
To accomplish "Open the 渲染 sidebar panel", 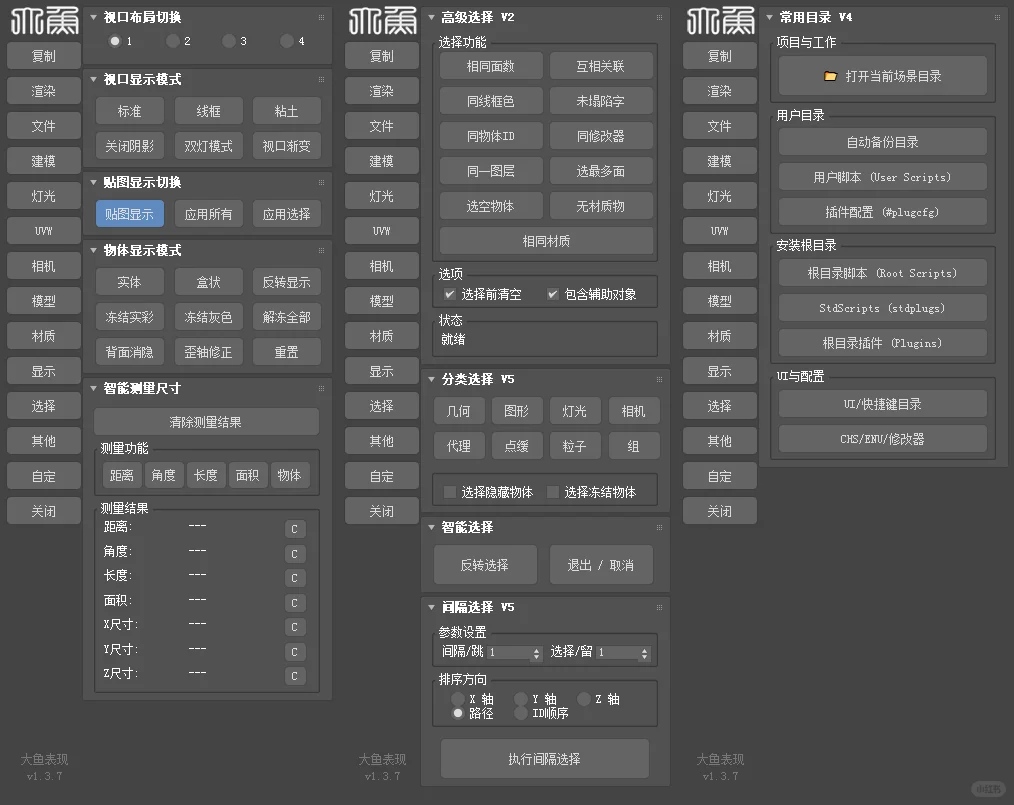I will pyautogui.click(x=43, y=91).
